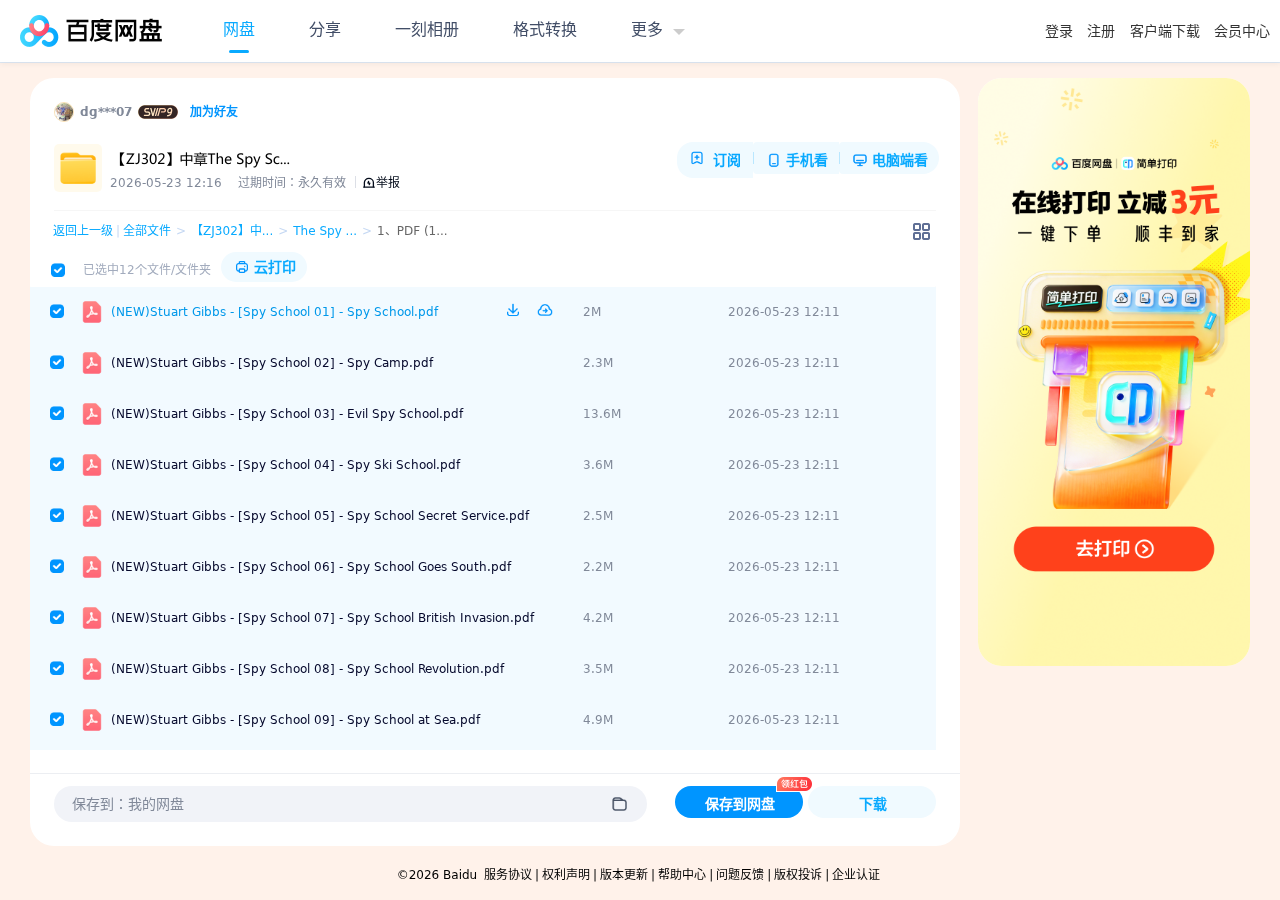This screenshot has width=1280, height=900.
Task: Open 会员中心 link
Action: pos(1242,31)
